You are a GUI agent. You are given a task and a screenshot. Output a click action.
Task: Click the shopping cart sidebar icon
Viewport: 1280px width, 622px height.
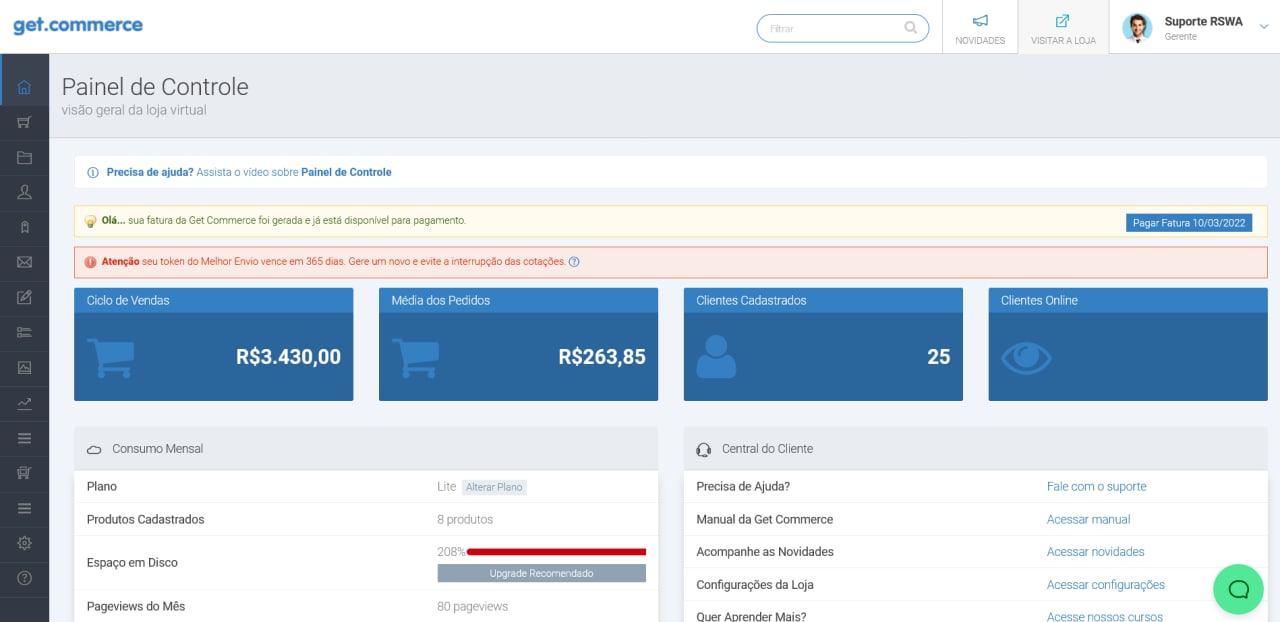click(24, 122)
